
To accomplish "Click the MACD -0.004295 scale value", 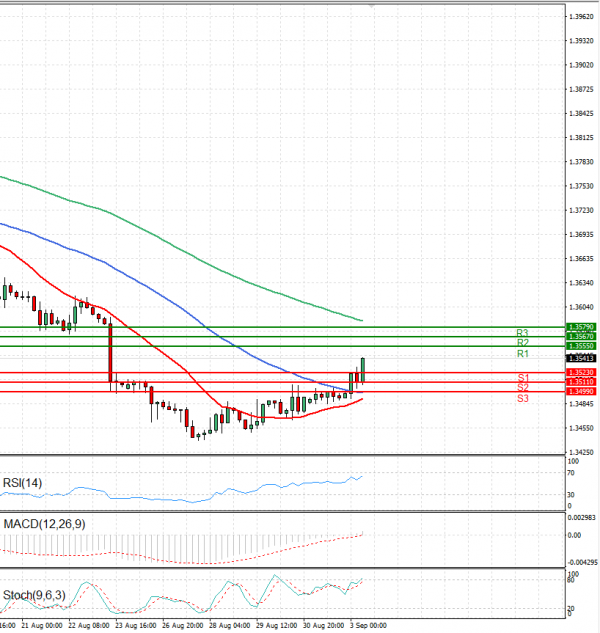I will point(583,562).
